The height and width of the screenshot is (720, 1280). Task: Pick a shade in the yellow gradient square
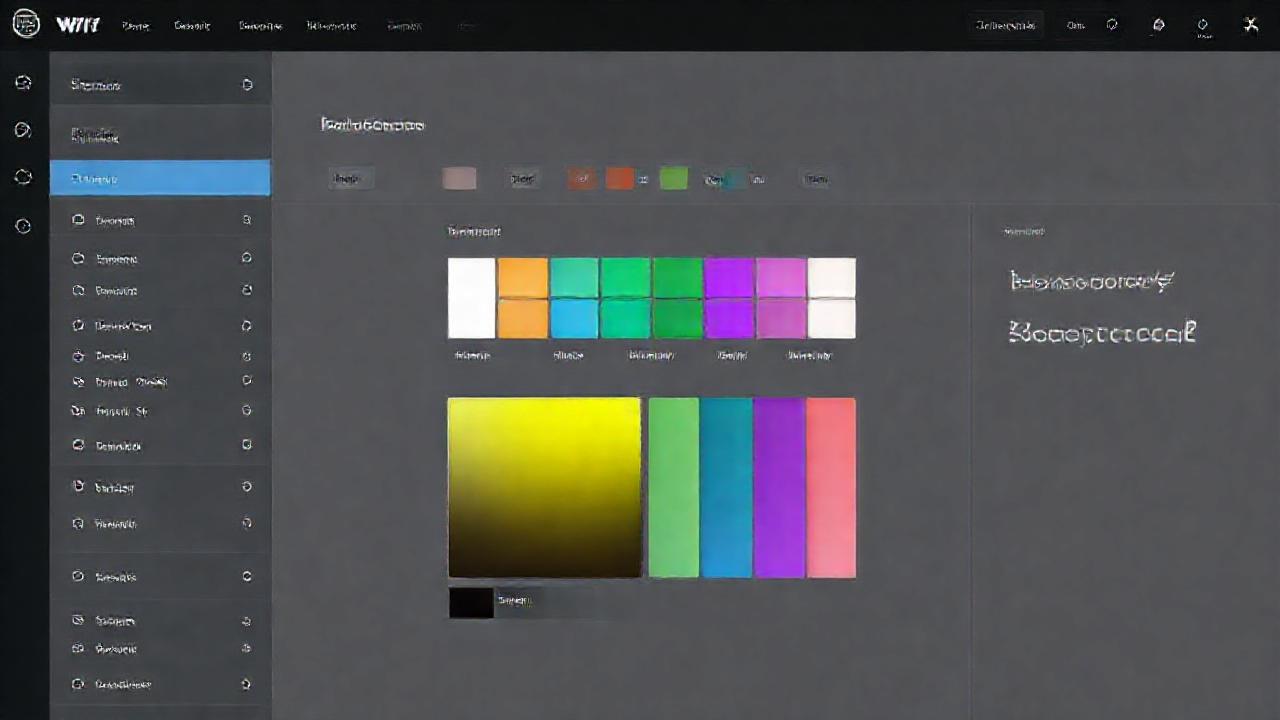point(544,487)
